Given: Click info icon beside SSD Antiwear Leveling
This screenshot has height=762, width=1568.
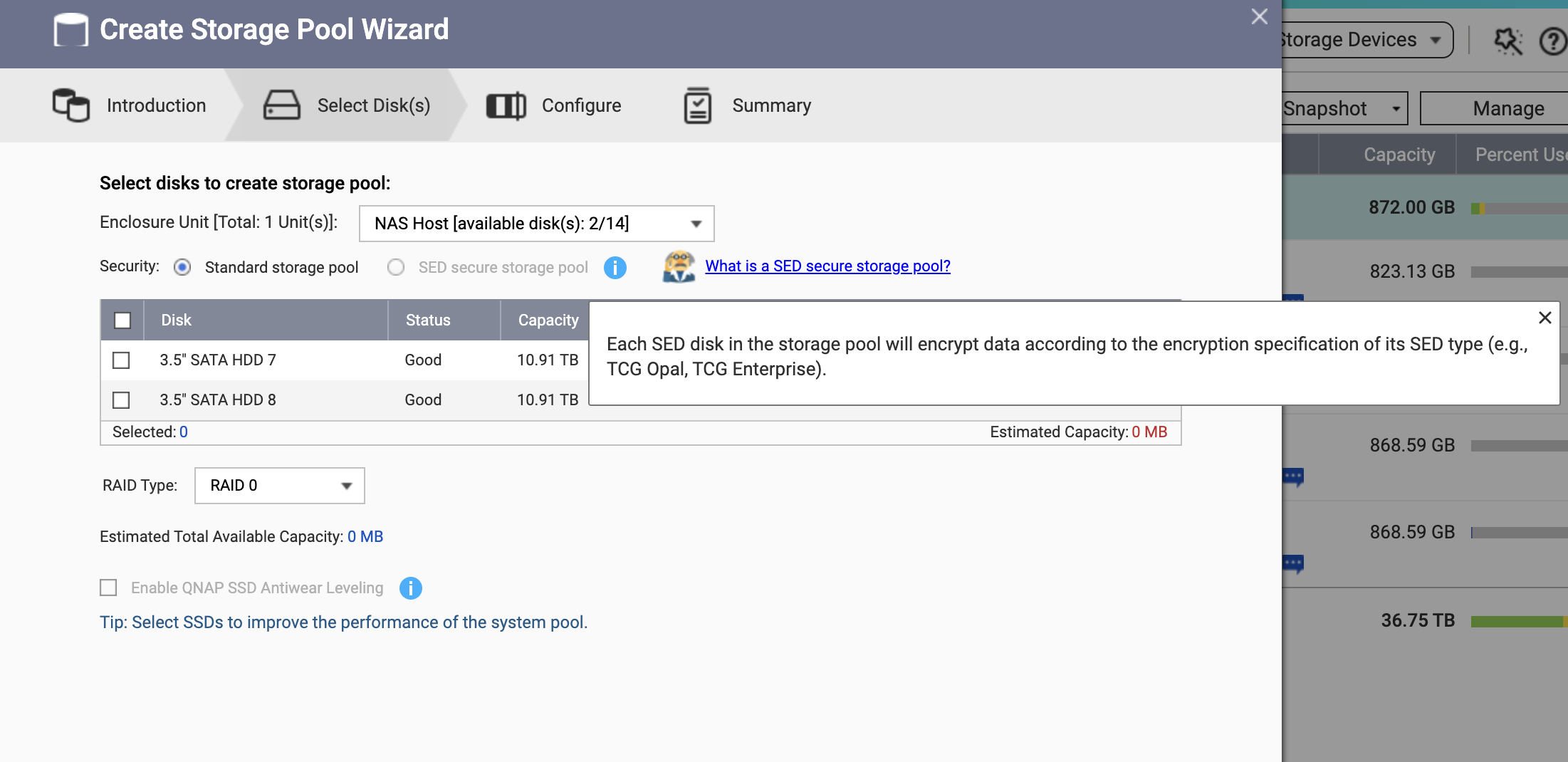Looking at the screenshot, I should pyautogui.click(x=410, y=588).
